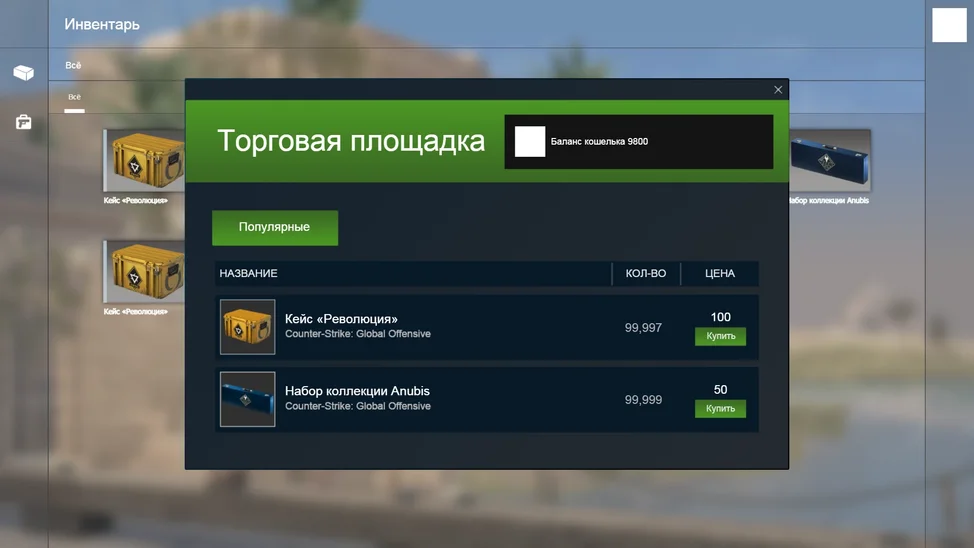Open the Кейс «Революция» listing name
The height and width of the screenshot is (548, 974).
pos(341,319)
